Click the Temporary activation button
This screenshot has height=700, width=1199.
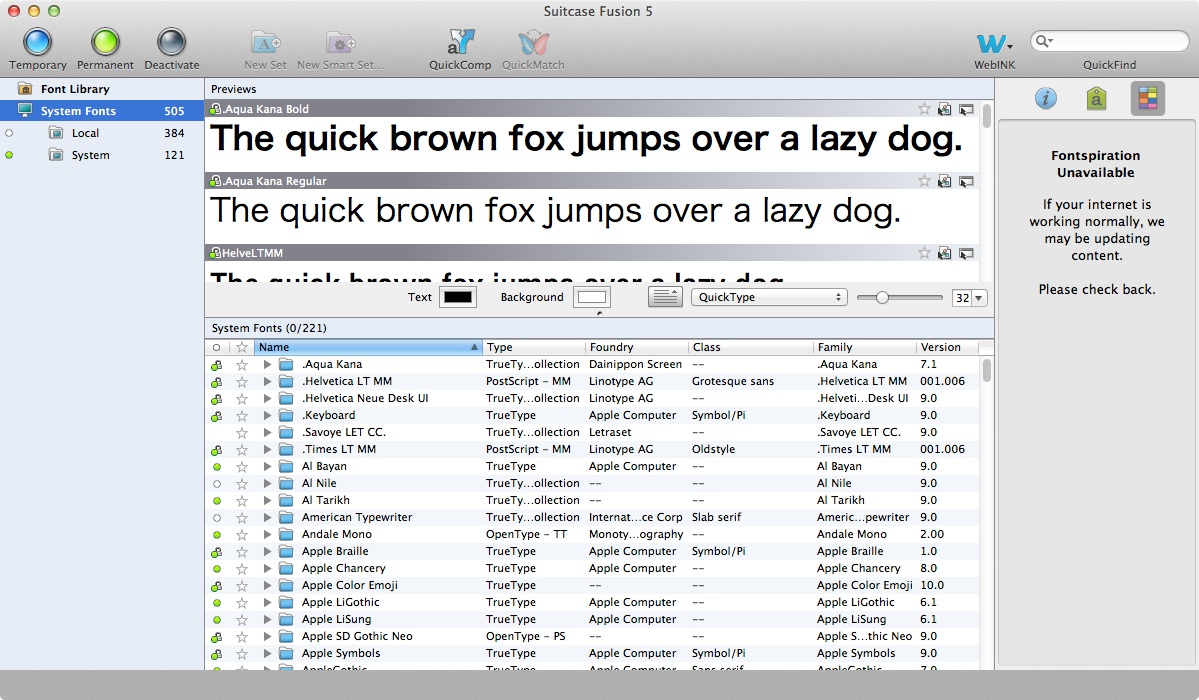coord(37,48)
